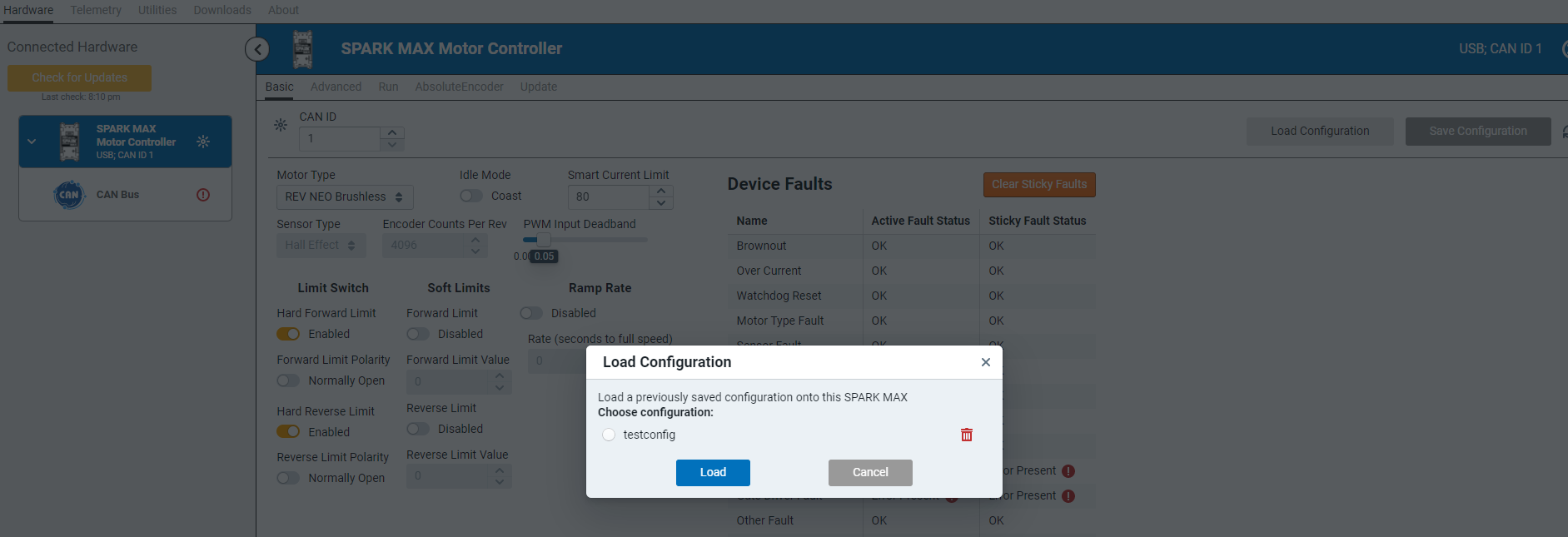Click the USB; CAN ID 1 header text
Screen dimensions: 1568x537
(x=1500, y=49)
